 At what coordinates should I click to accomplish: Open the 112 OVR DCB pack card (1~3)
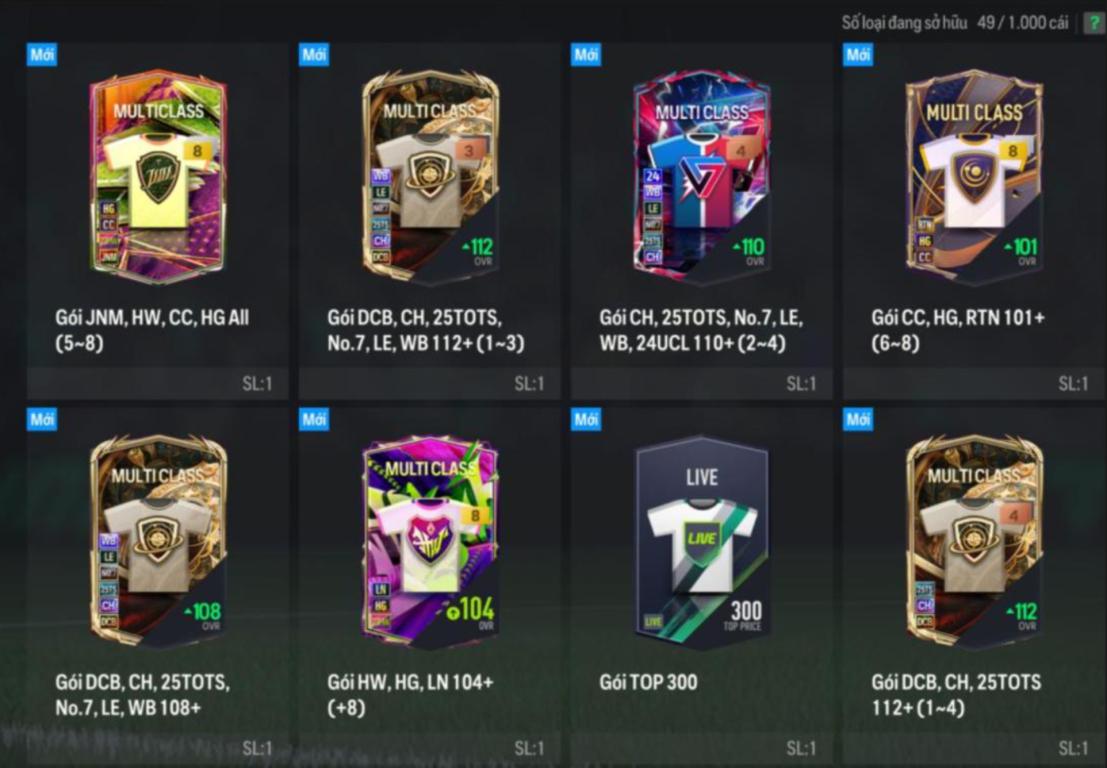click(431, 176)
